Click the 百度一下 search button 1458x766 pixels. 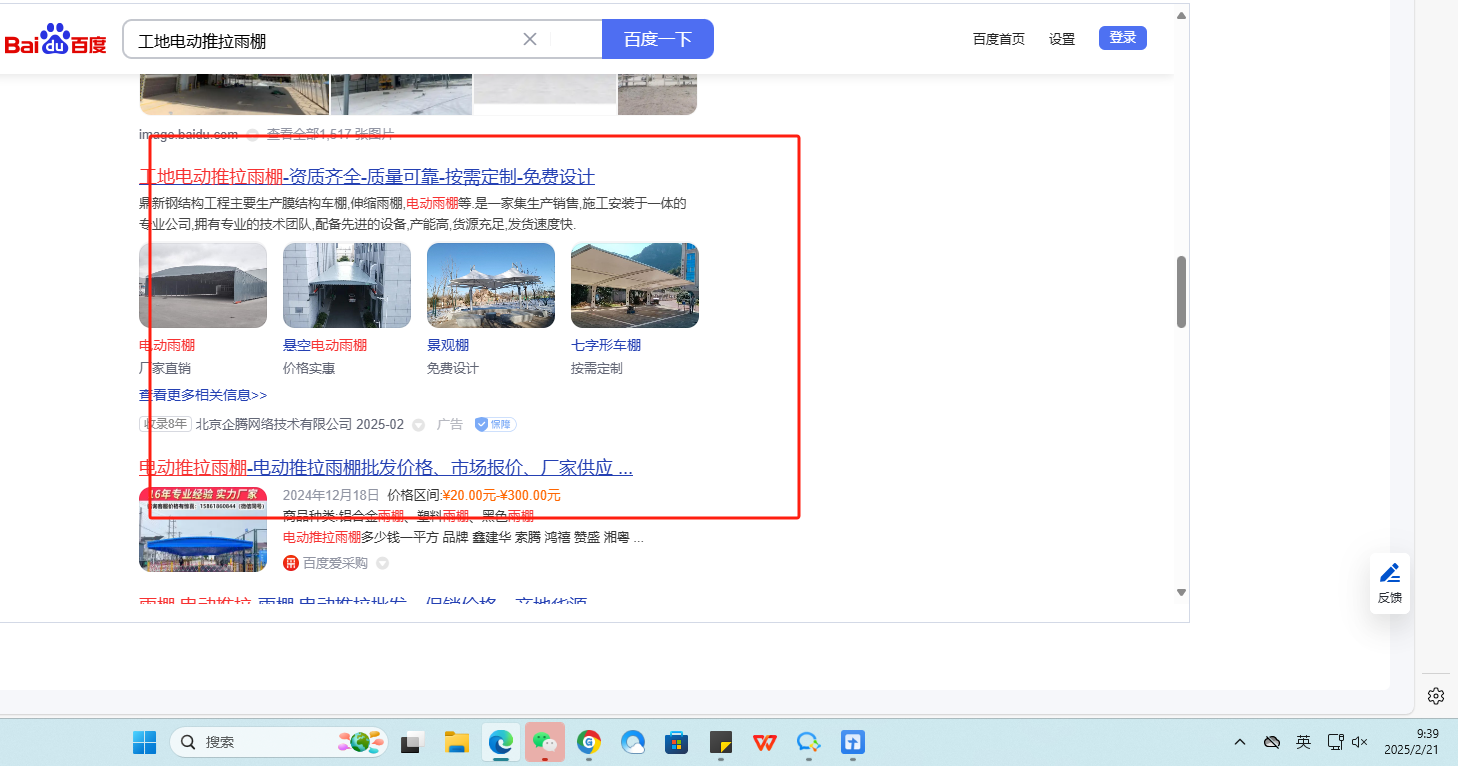657,39
